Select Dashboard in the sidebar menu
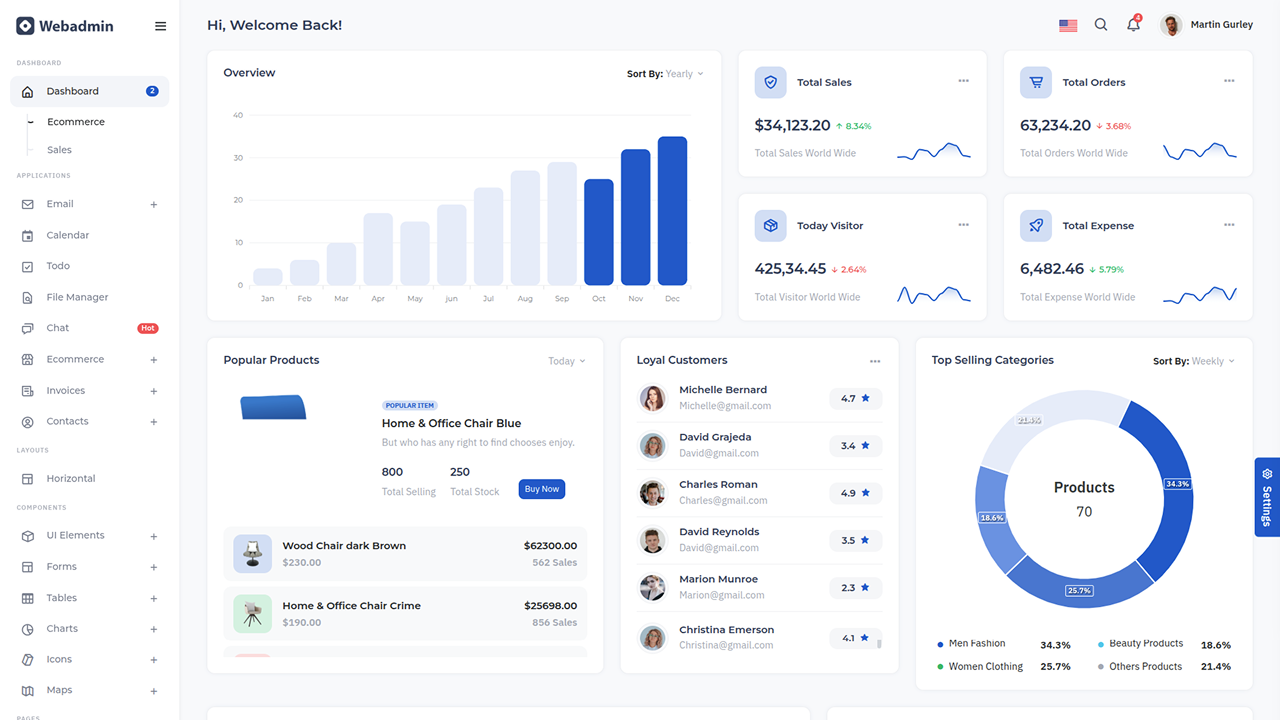The height and width of the screenshot is (720, 1280). pyautogui.click(x=70, y=90)
